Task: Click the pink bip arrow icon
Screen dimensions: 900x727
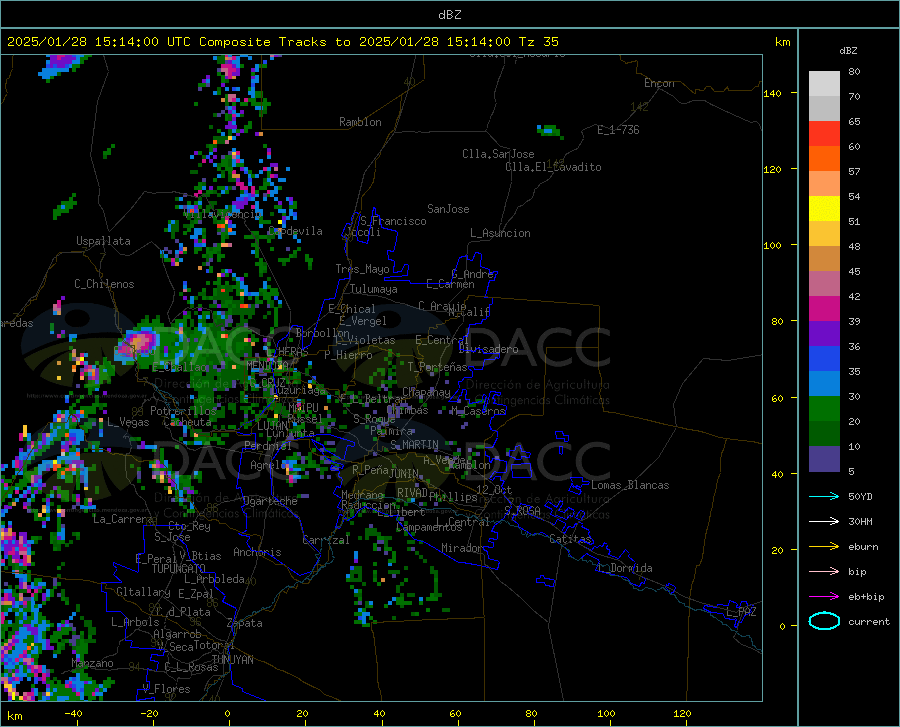Action: coord(824,572)
